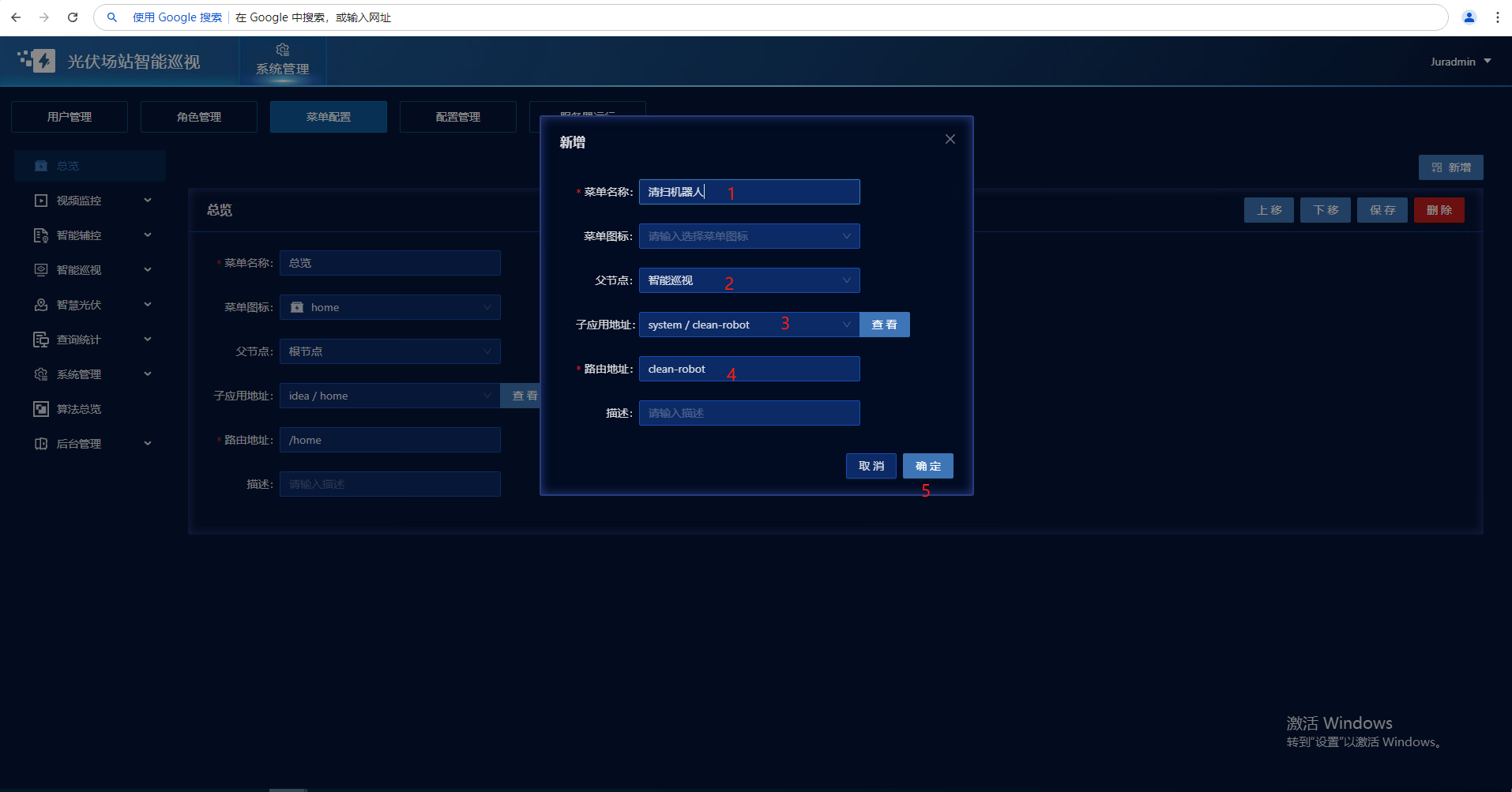Click browser forward arrow

[44, 17]
